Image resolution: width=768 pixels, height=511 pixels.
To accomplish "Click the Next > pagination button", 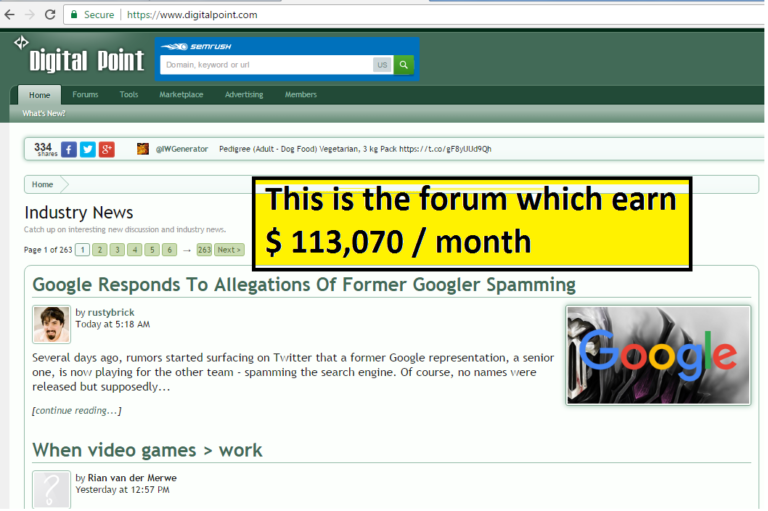I will coord(229,250).
